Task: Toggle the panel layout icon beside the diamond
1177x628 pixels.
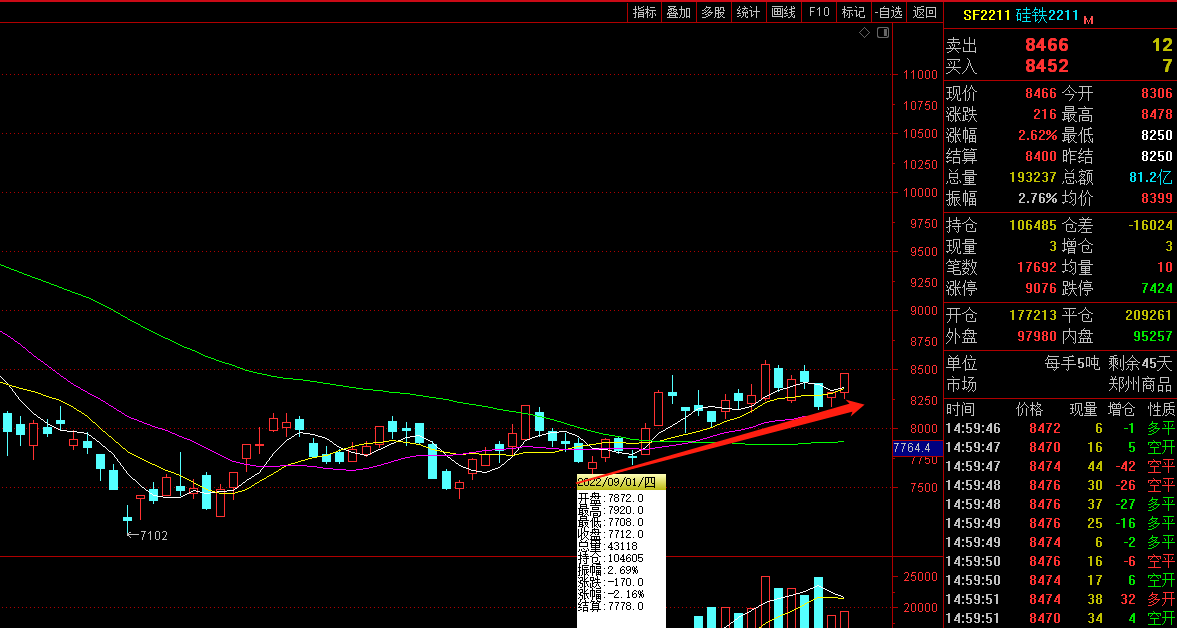Action: tap(882, 33)
